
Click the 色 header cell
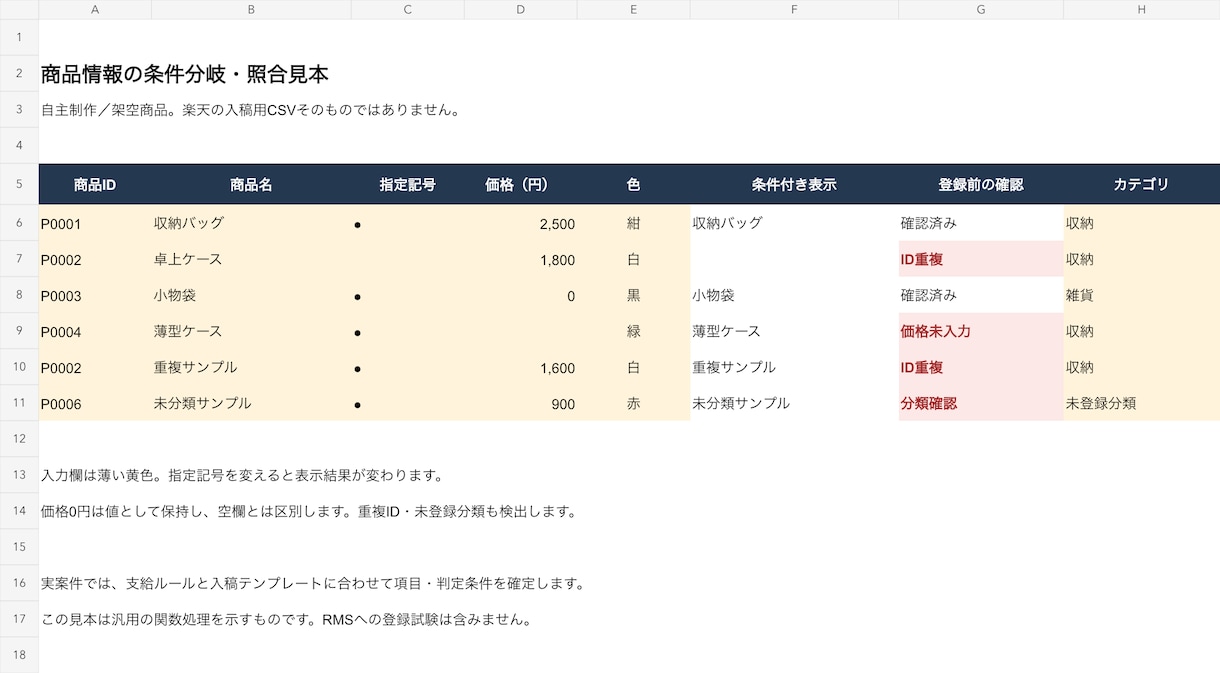(633, 185)
